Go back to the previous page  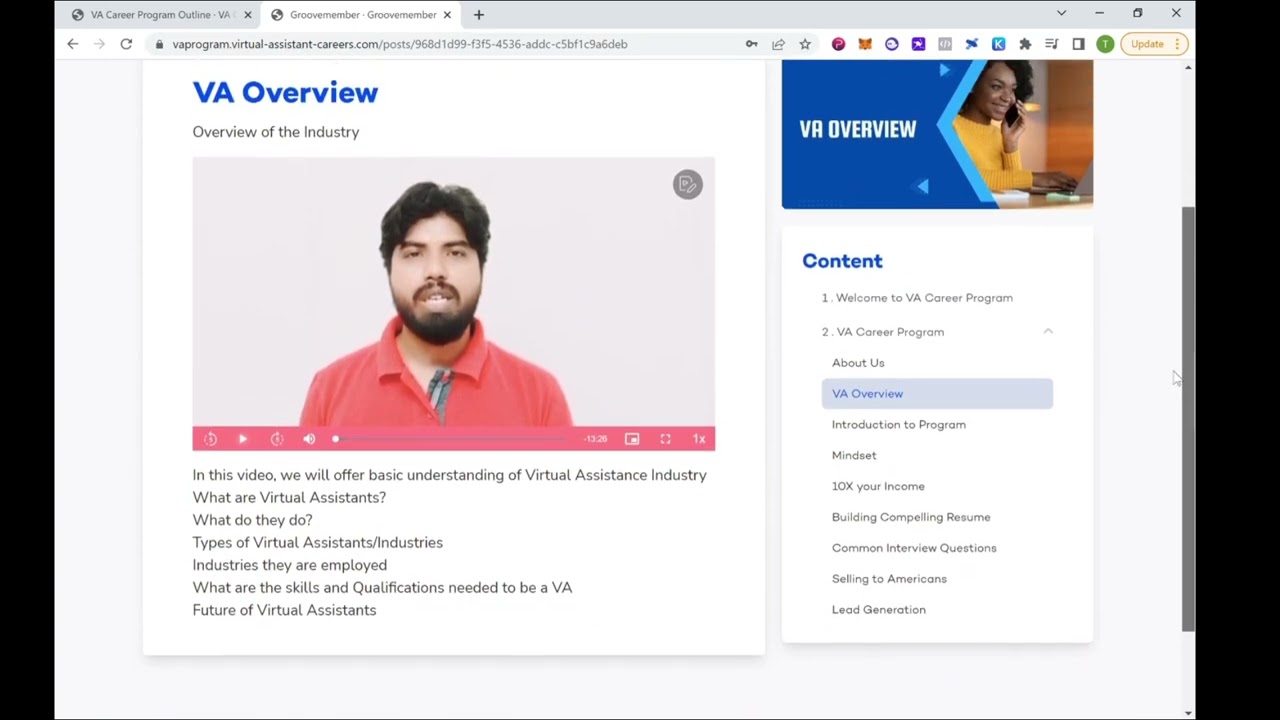coord(72,44)
